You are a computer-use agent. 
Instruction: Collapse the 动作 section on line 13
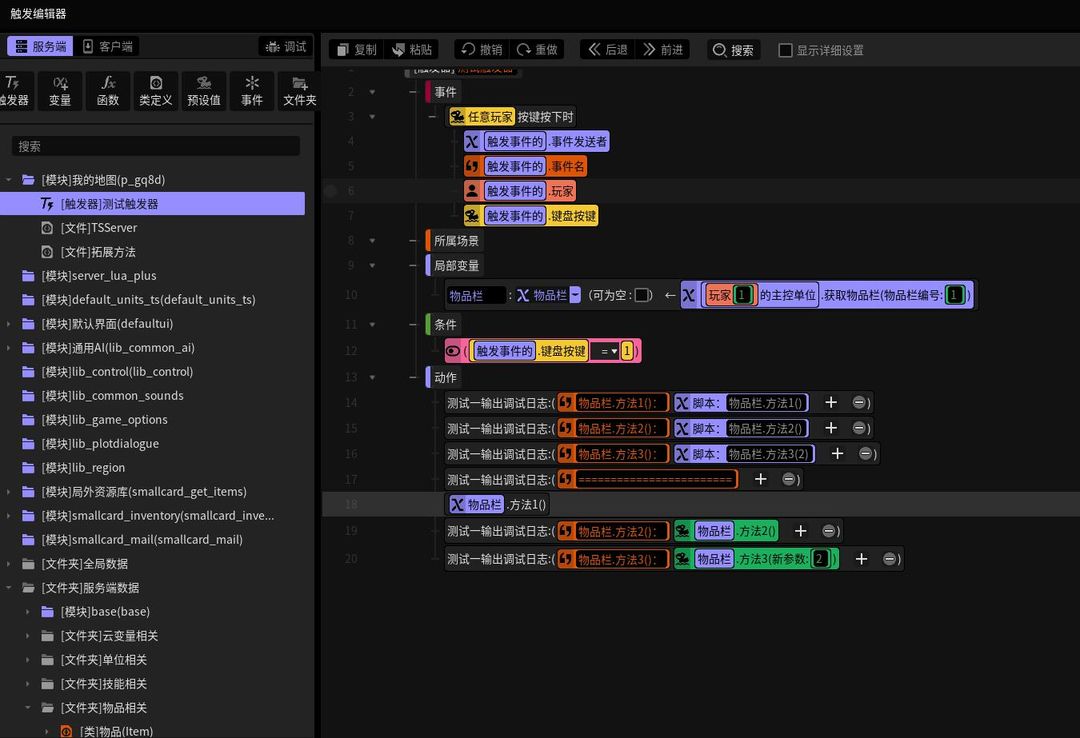pos(373,378)
